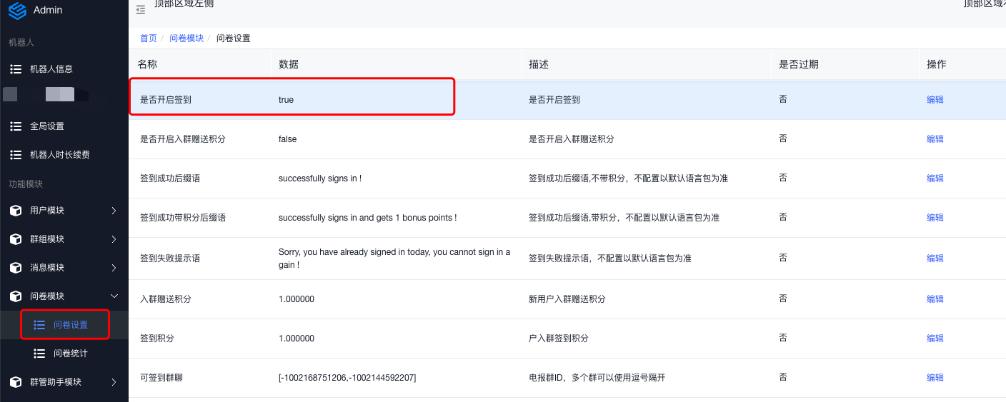Go to 首页 in the breadcrumb
1006x402 pixels.
pos(148,38)
